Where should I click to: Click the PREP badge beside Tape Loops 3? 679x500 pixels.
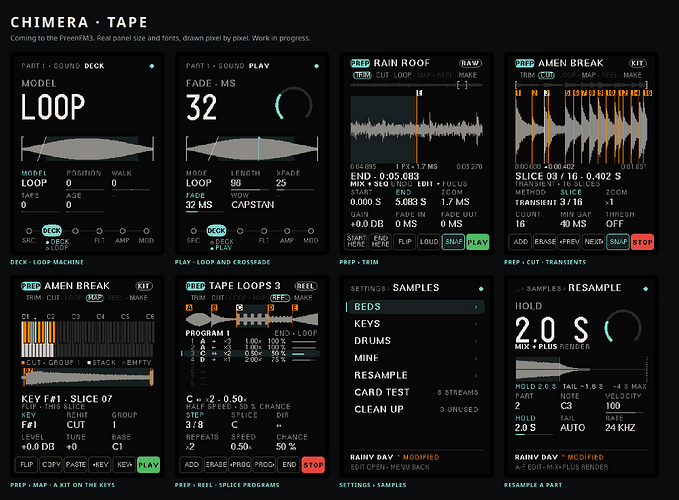(195, 286)
